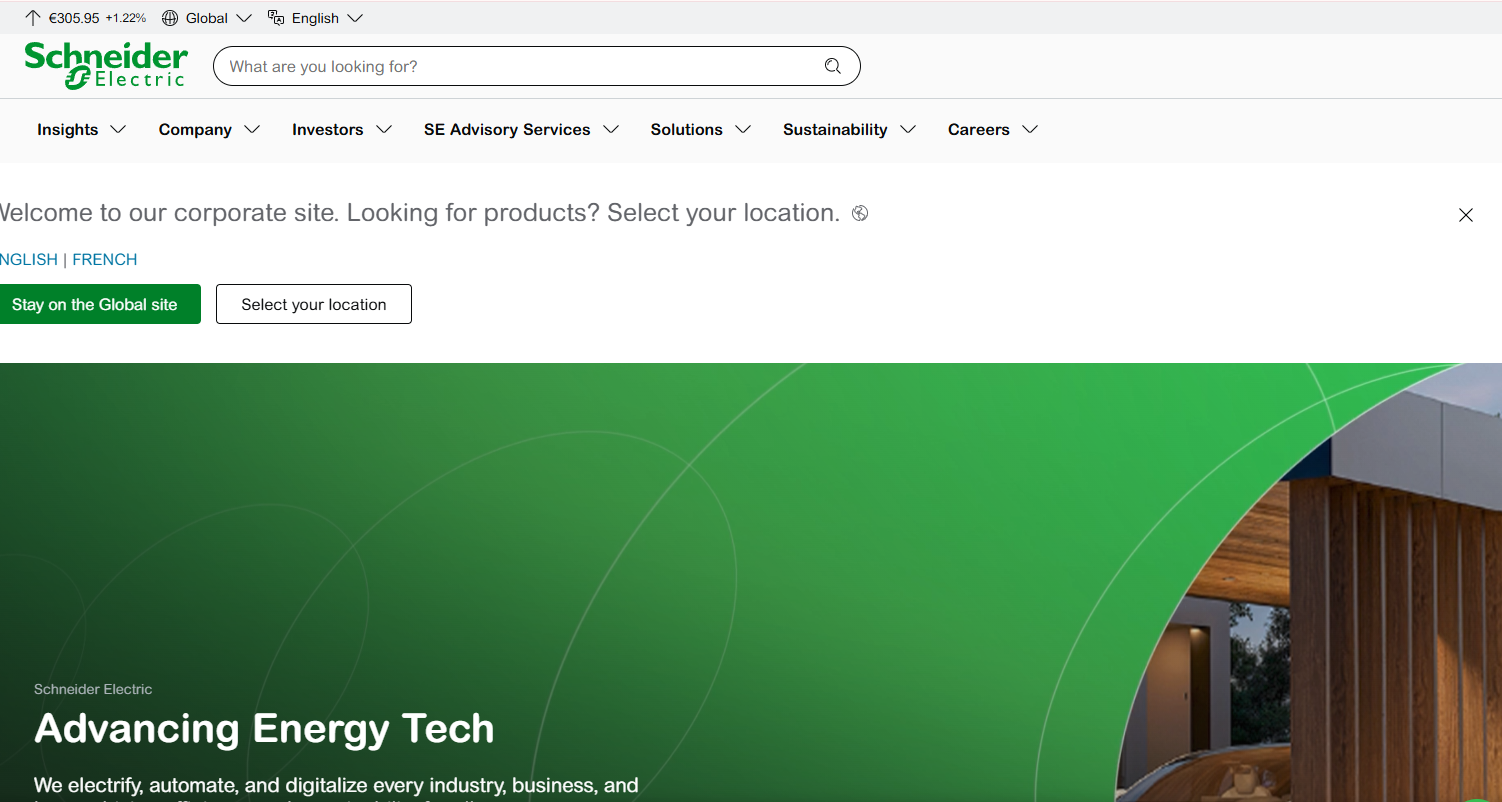Click the globe icon after 'Select your location.'
Image resolution: width=1502 pixels, height=802 pixels.
[860, 213]
